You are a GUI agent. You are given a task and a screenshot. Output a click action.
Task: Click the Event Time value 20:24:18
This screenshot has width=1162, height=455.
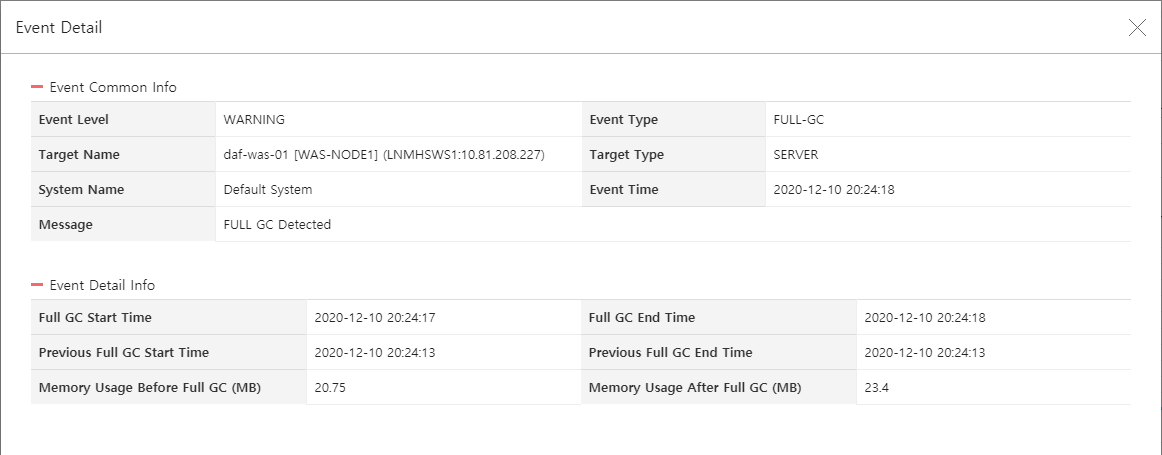tap(834, 190)
